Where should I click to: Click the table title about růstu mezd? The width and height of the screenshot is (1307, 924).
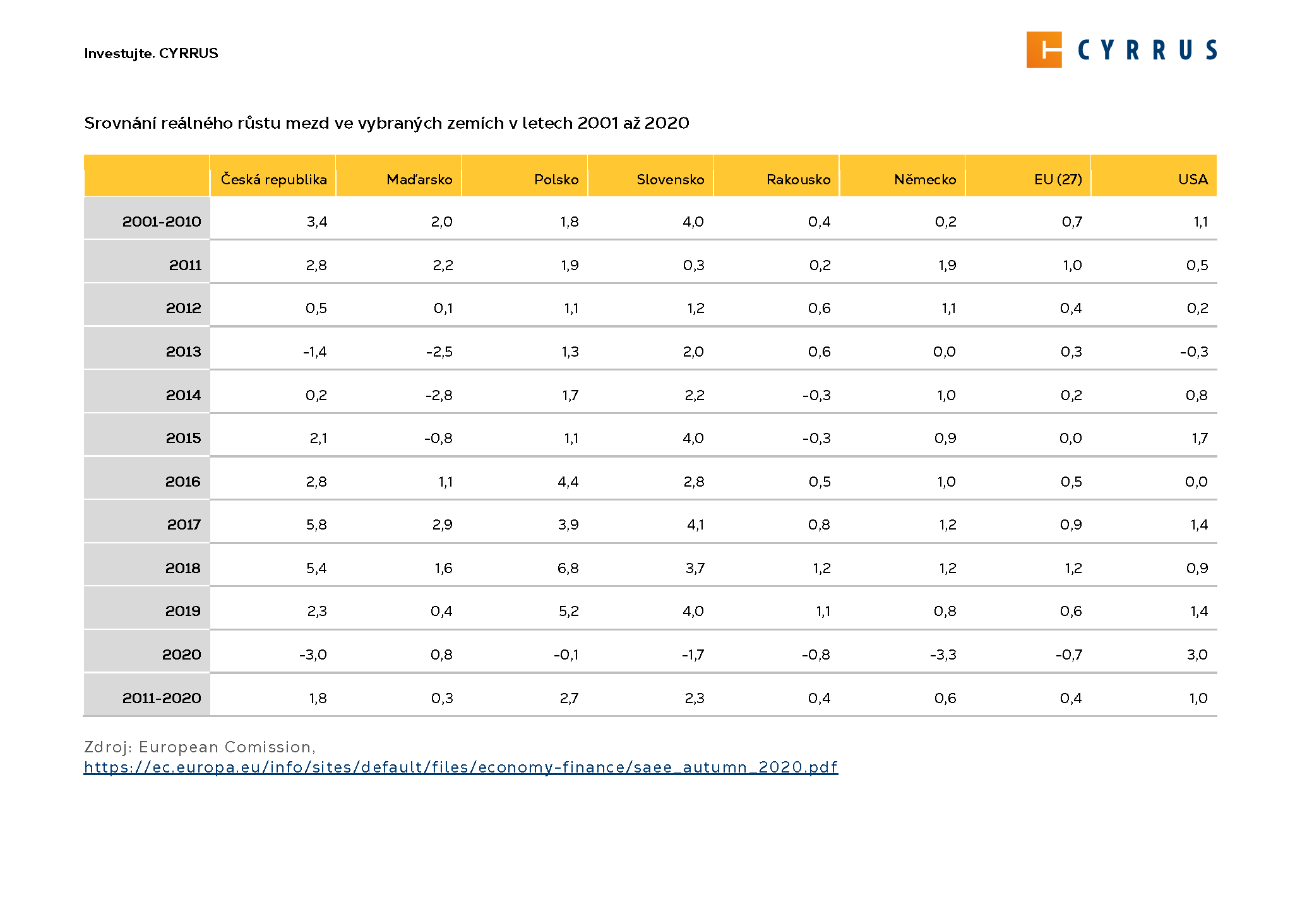(386, 122)
